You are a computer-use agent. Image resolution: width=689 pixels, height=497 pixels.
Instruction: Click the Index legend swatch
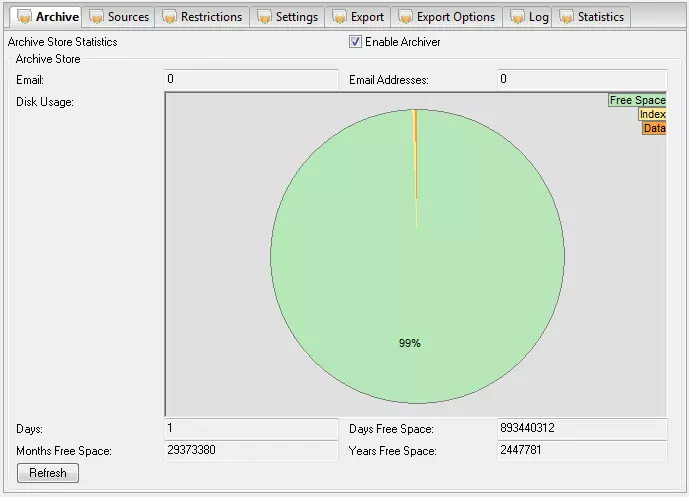pyautogui.click(x=652, y=114)
